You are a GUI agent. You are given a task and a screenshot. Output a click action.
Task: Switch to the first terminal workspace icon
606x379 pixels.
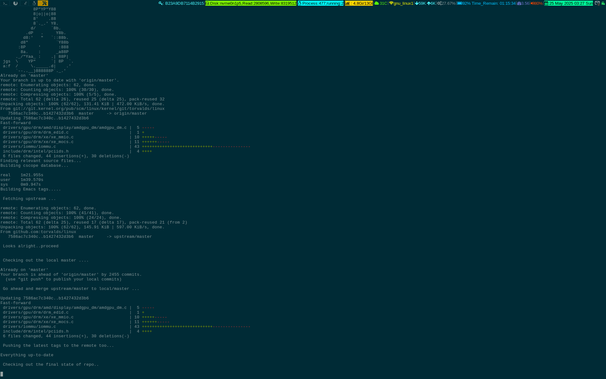pos(5,3)
